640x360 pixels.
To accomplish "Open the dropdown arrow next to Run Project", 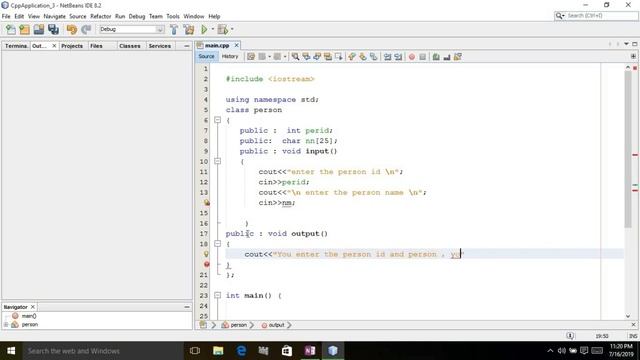I will pyautogui.click(x=213, y=29).
